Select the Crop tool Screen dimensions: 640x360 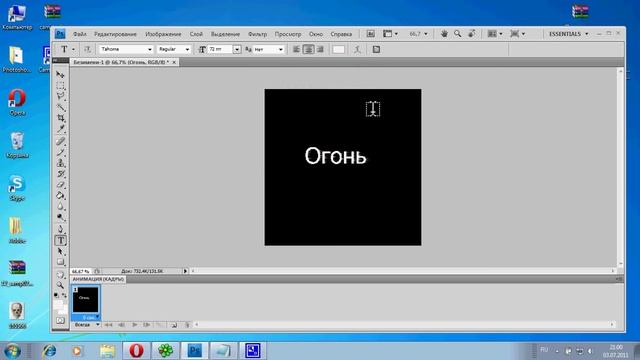point(60,118)
